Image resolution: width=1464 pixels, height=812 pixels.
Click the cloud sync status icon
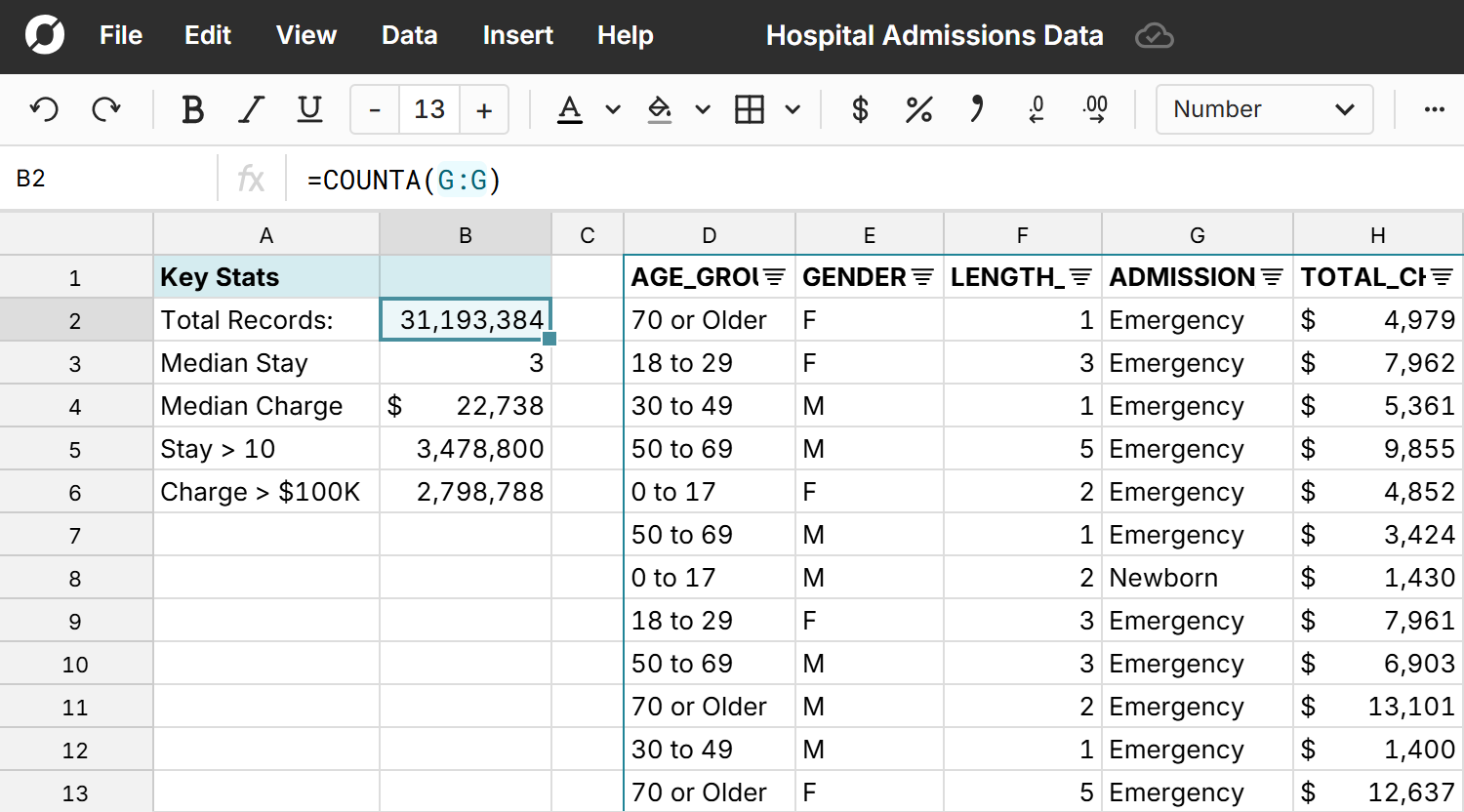[1154, 35]
